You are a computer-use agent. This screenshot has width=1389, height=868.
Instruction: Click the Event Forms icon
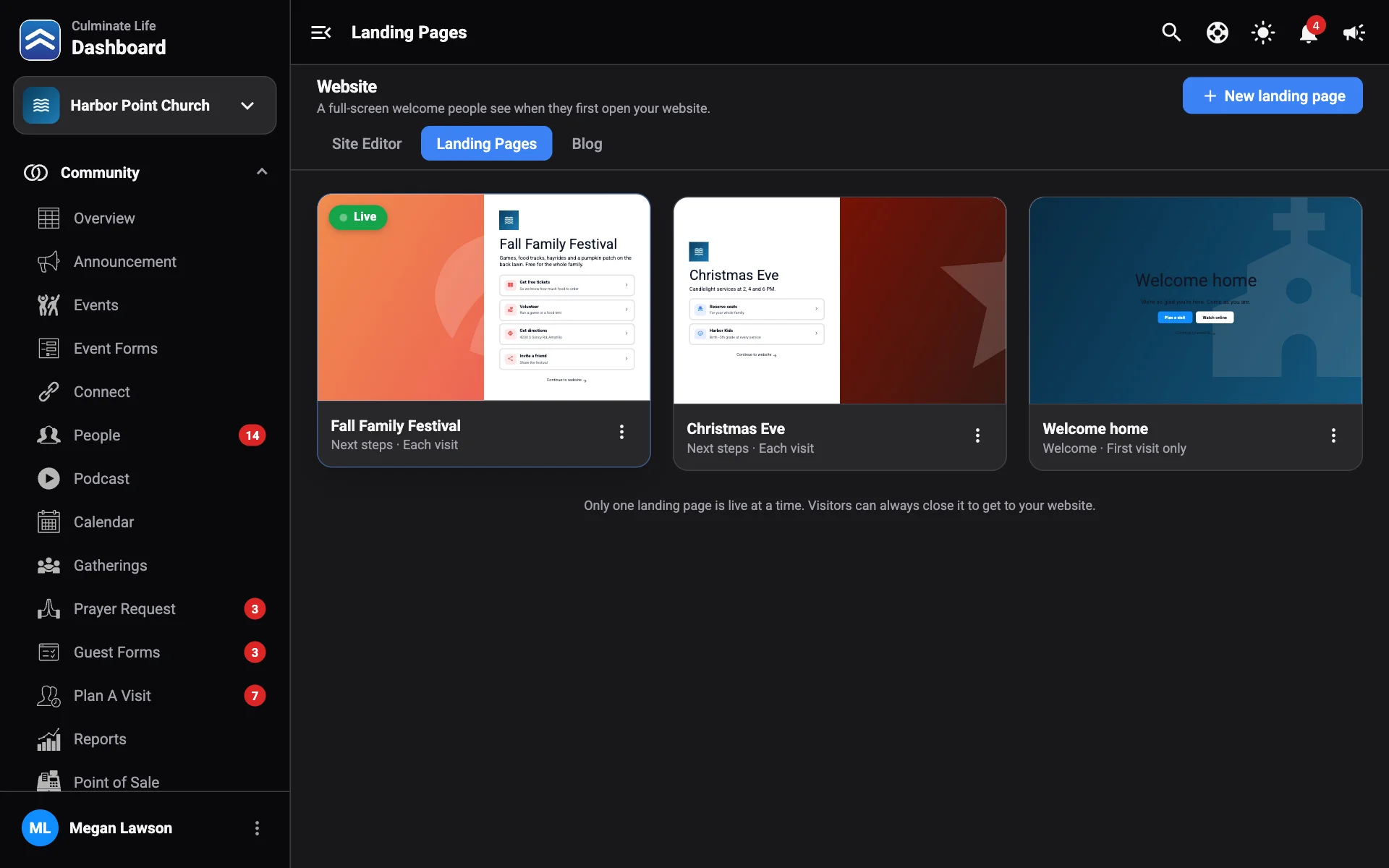pos(48,349)
